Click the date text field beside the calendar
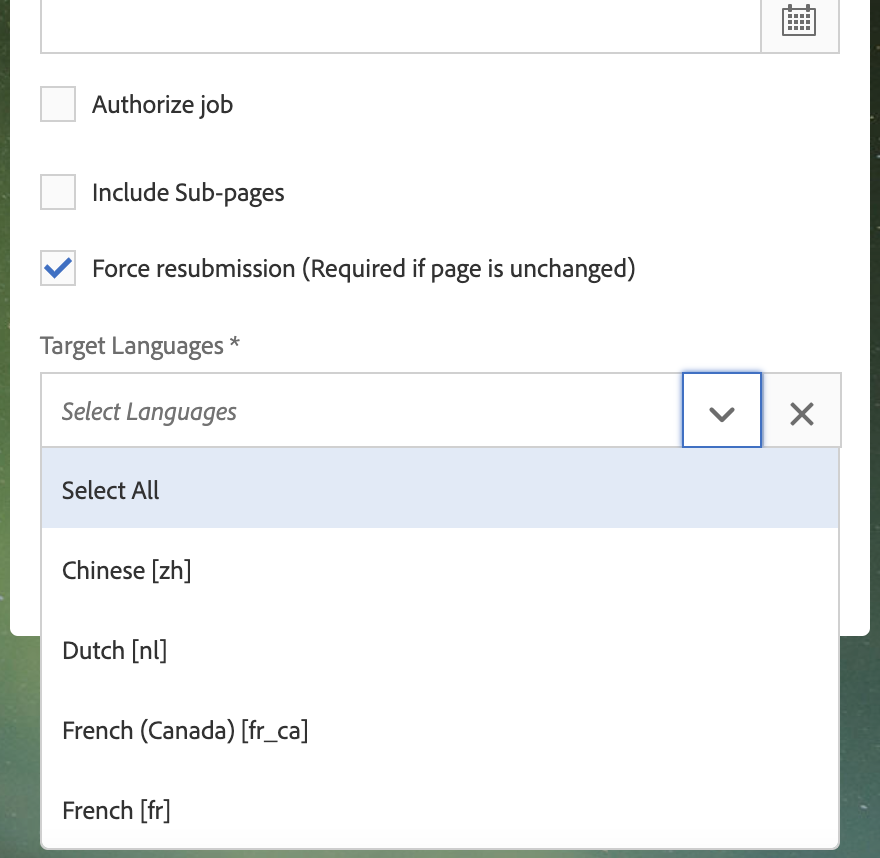The image size is (880, 858). click(400, 25)
